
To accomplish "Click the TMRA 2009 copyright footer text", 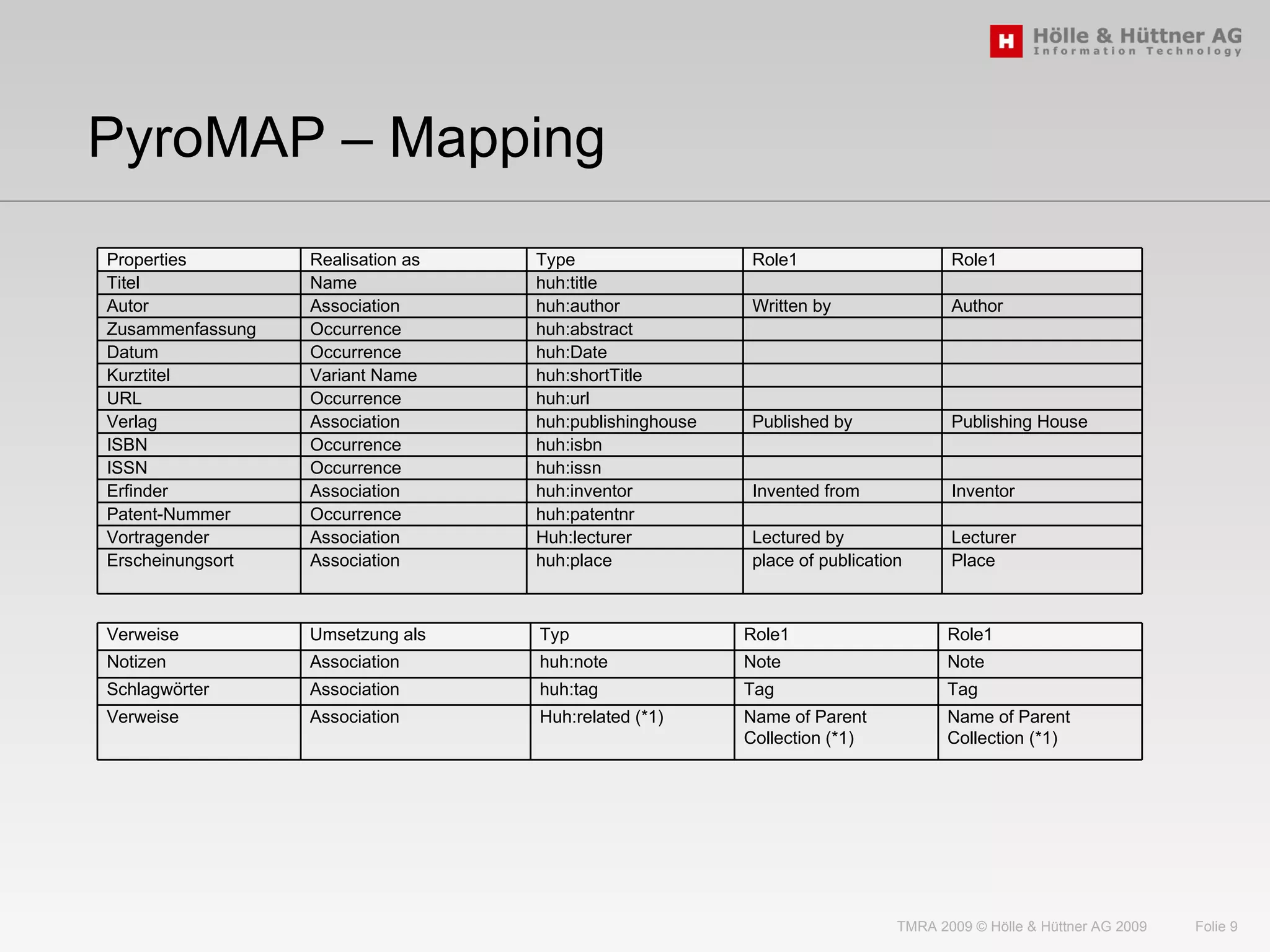I will click(1021, 927).
